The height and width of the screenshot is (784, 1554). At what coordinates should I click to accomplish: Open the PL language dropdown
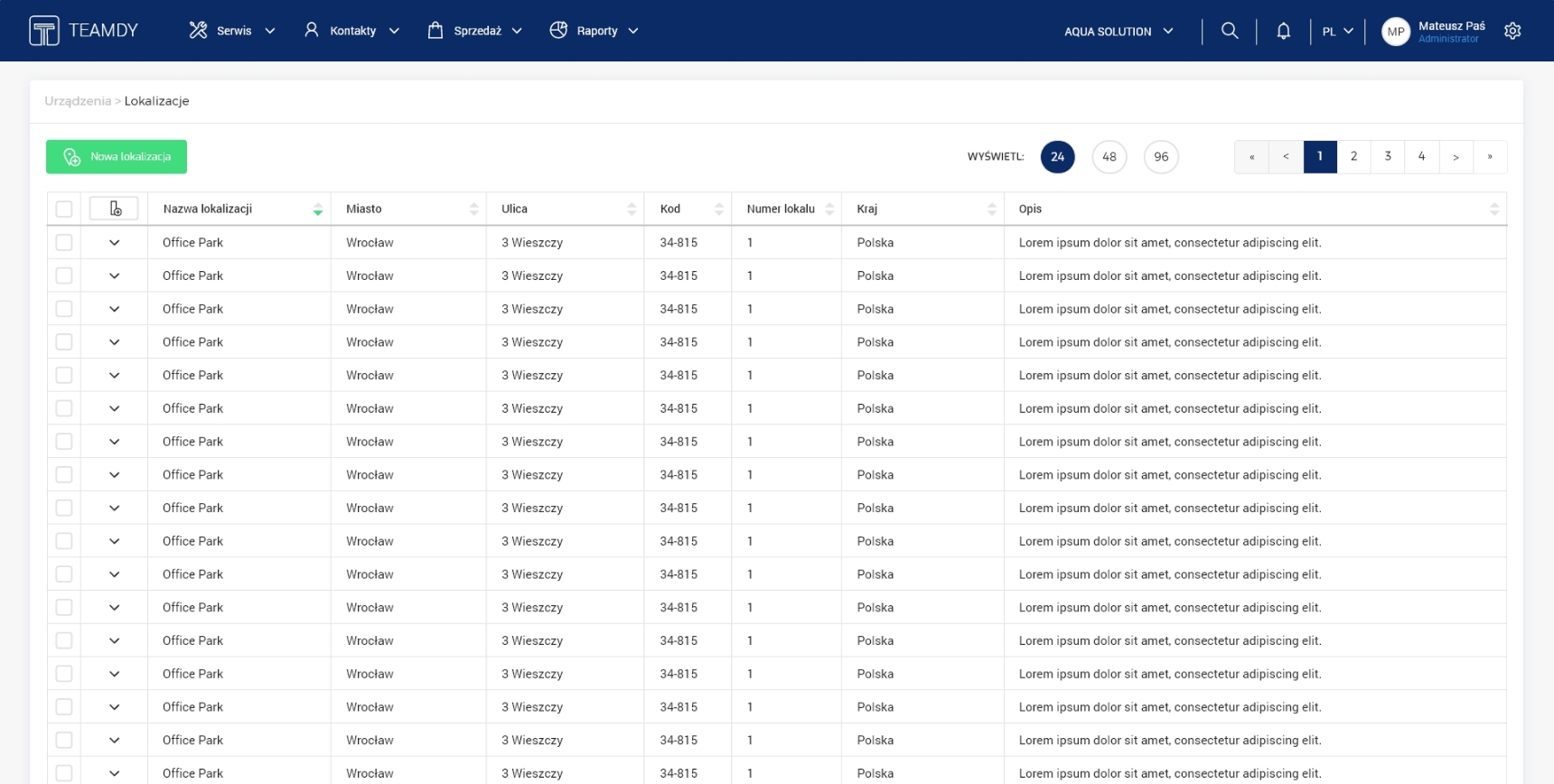point(1337,32)
